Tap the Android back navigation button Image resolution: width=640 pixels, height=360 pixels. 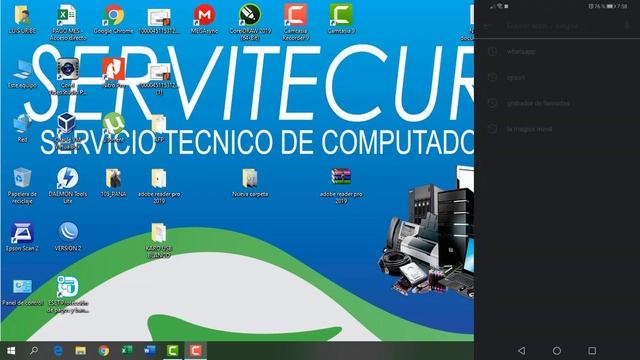point(521,351)
